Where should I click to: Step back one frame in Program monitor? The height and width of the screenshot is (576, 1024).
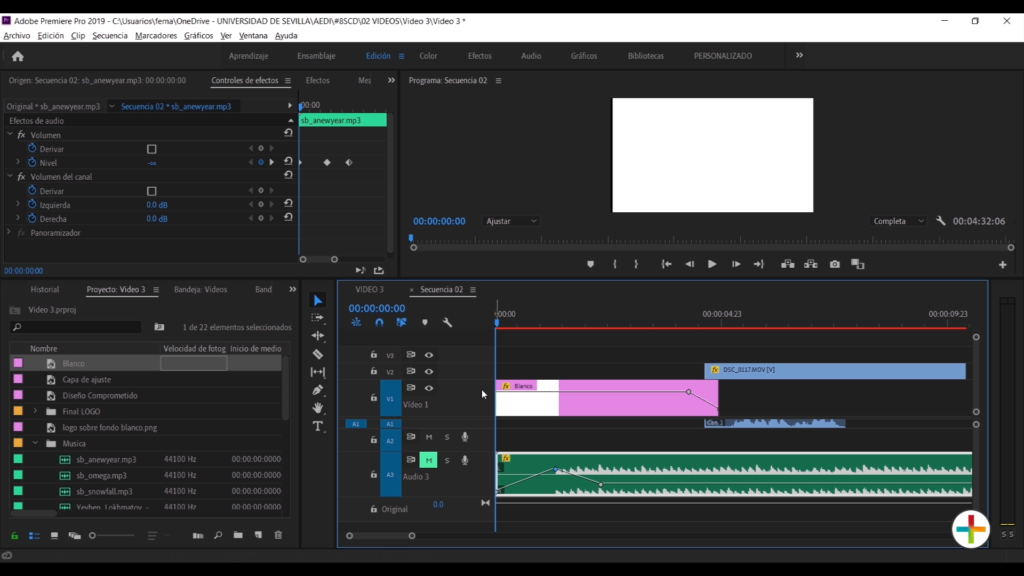point(690,264)
